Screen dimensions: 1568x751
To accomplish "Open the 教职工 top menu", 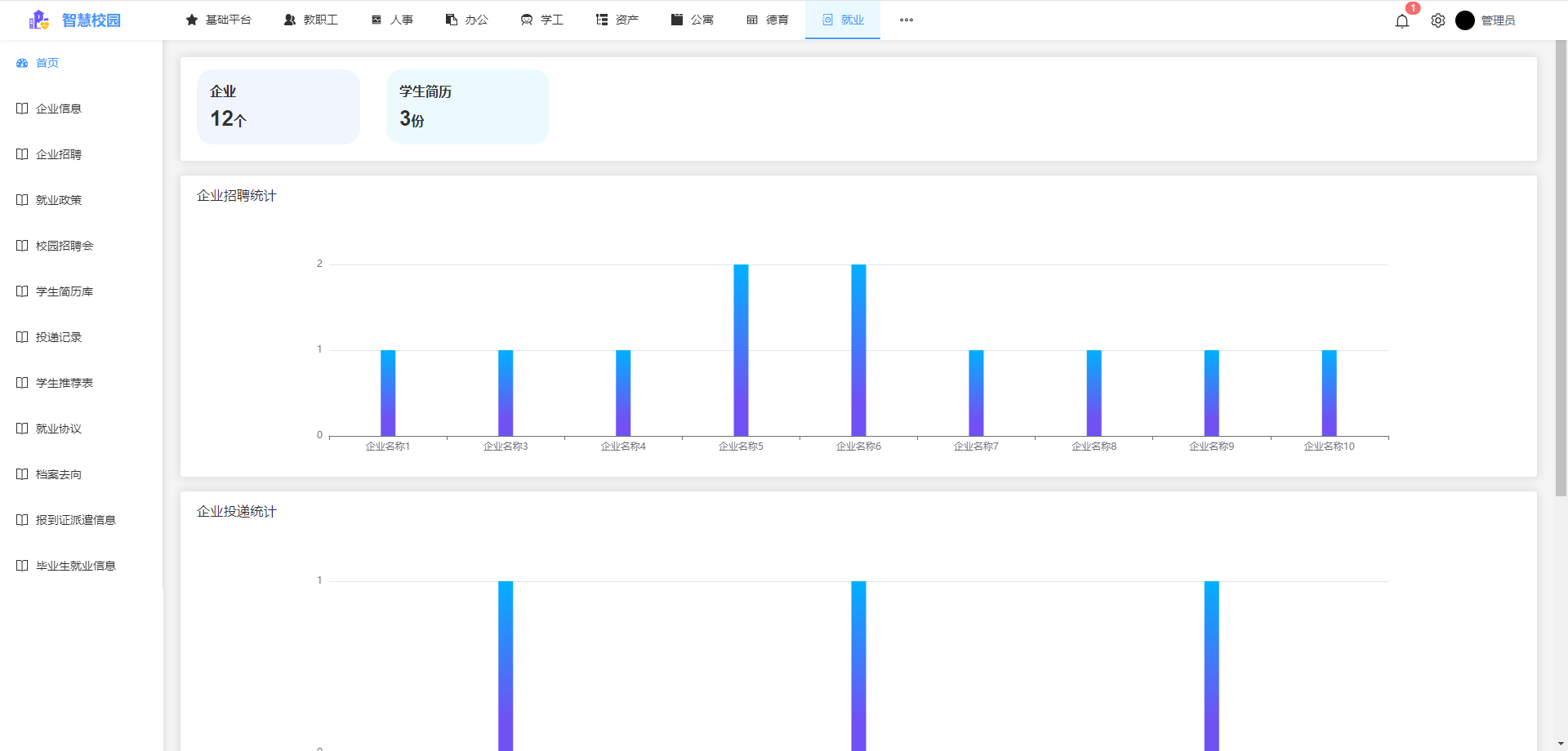I will pyautogui.click(x=310, y=20).
